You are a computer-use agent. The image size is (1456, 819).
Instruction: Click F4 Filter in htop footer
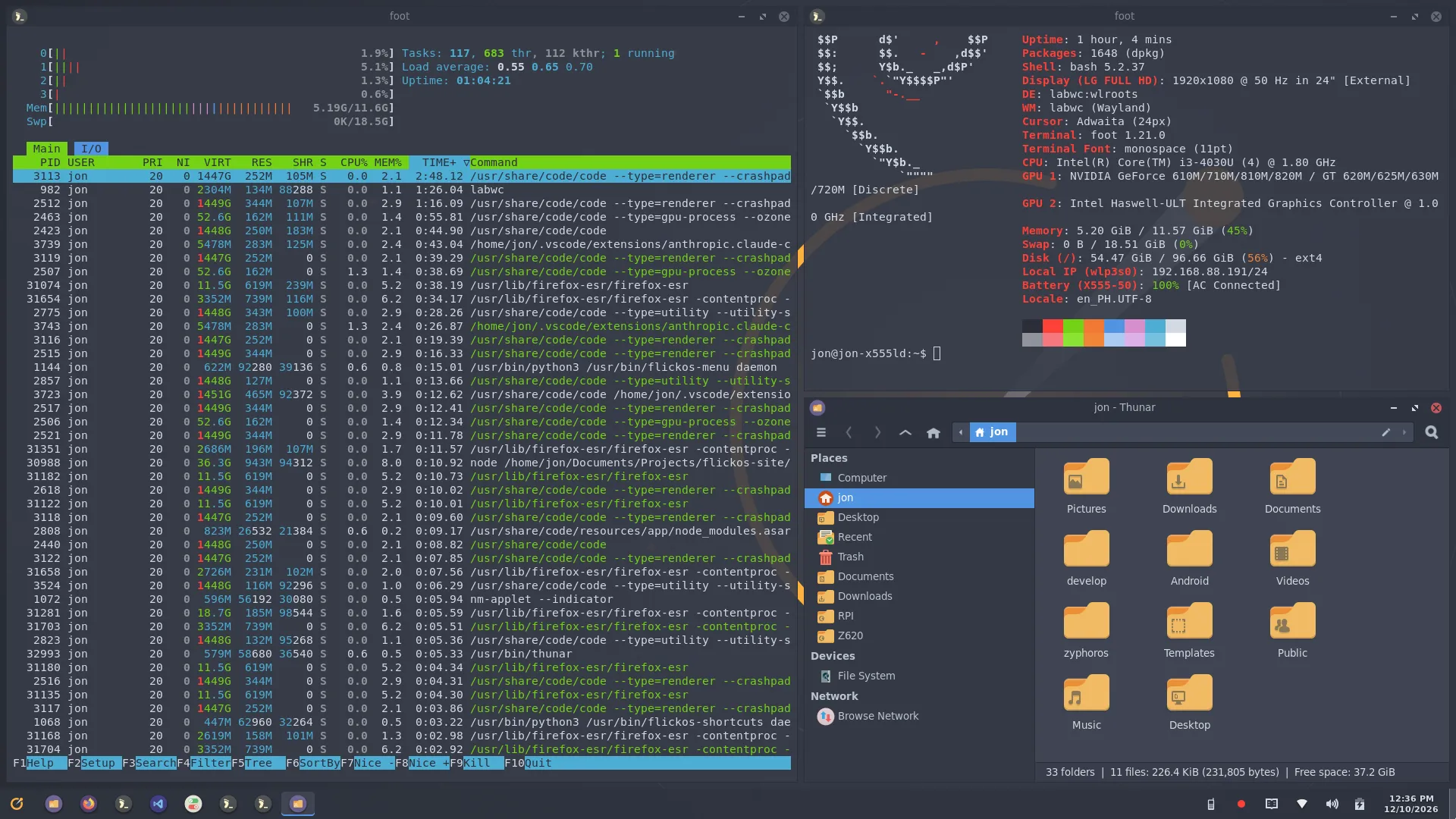(x=204, y=763)
